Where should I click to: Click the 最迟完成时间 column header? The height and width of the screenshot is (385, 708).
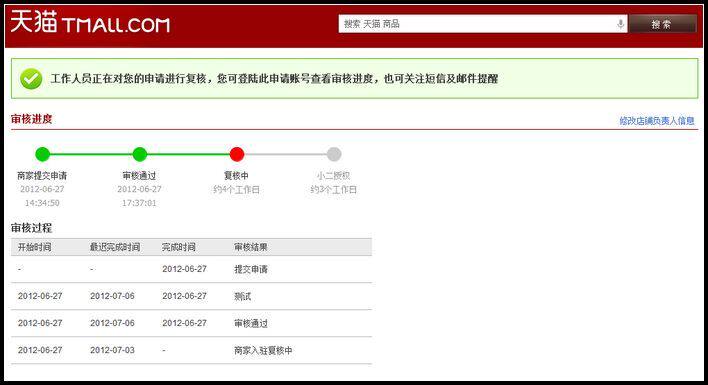click(x=115, y=247)
